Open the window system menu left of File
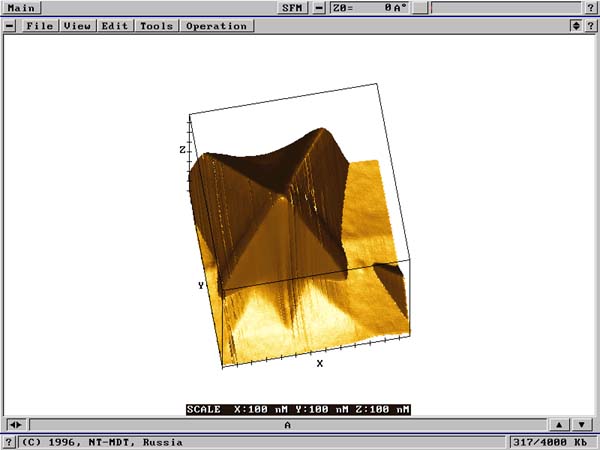Viewport: 600px width, 450px height. [x=10, y=26]
